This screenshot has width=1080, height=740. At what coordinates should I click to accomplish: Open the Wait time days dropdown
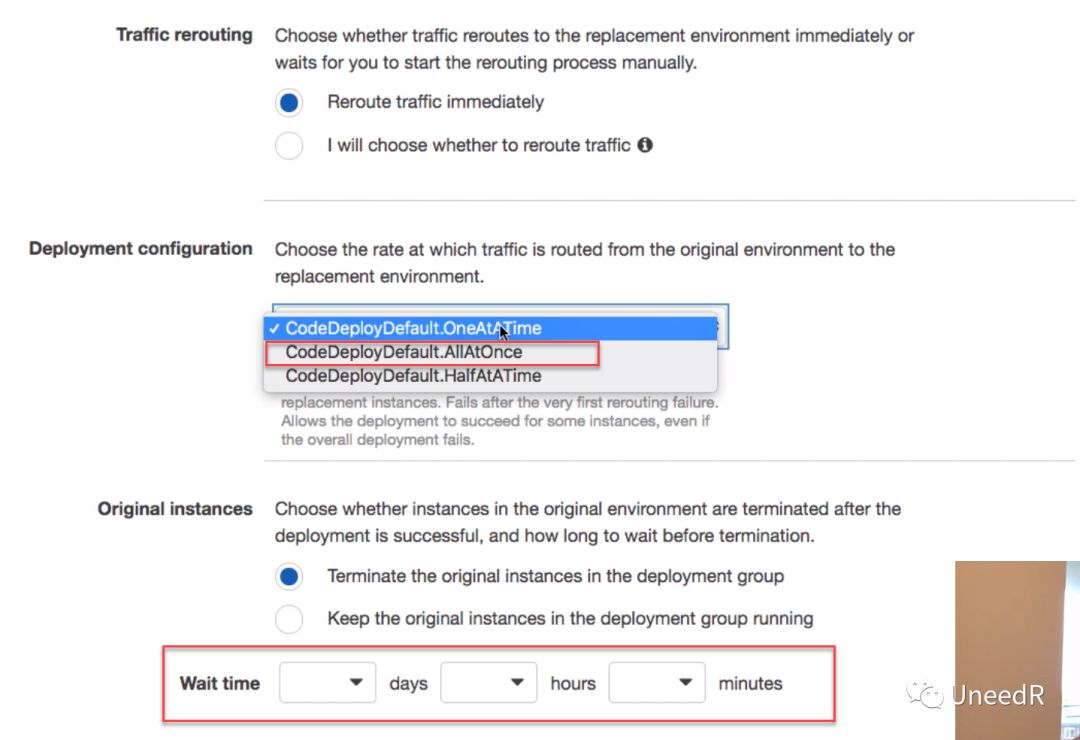pos(327,683)
